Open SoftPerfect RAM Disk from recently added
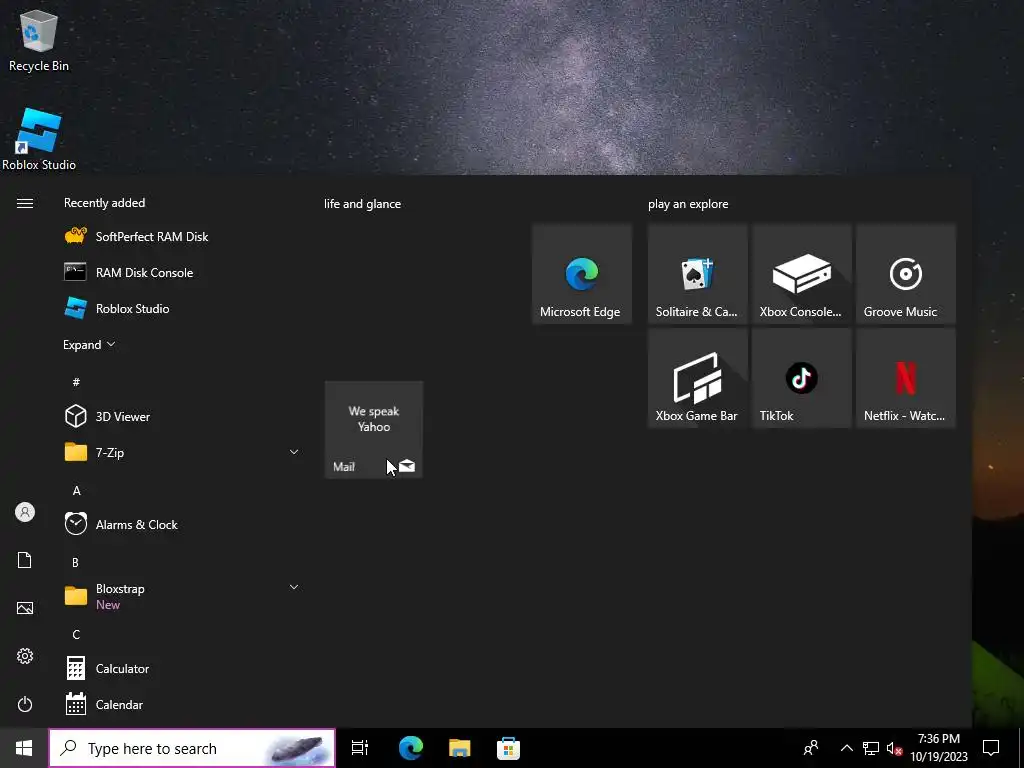Viewport: 1024px width, 768px height. coord(182,236)
